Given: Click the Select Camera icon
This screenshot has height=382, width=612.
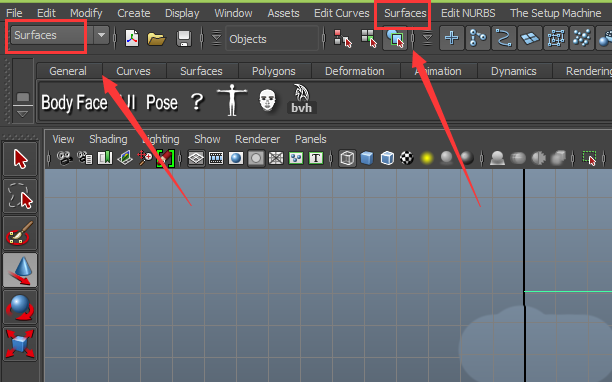Looking at the screenshot, I should click(x=64, y=158).
